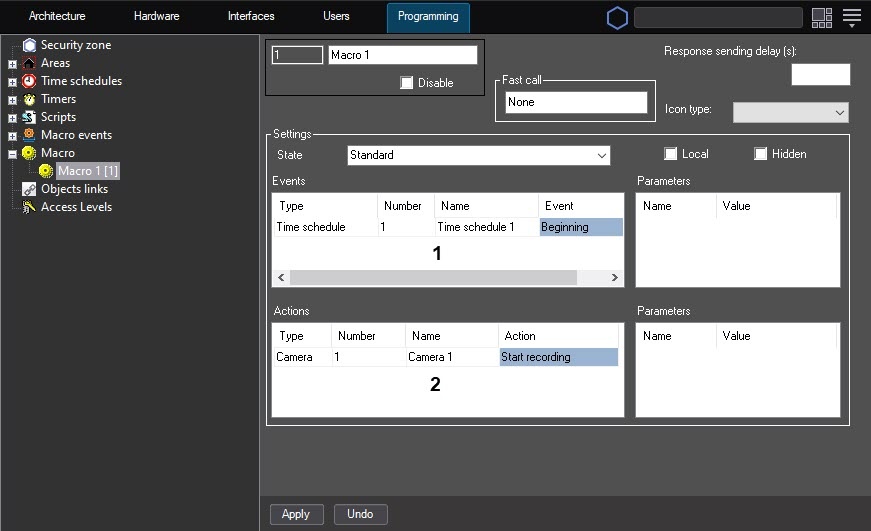The height and width of the screenshot is (531, 871).
Task: Click the Time schedule 1 name cell
Action: pos(487,227)
